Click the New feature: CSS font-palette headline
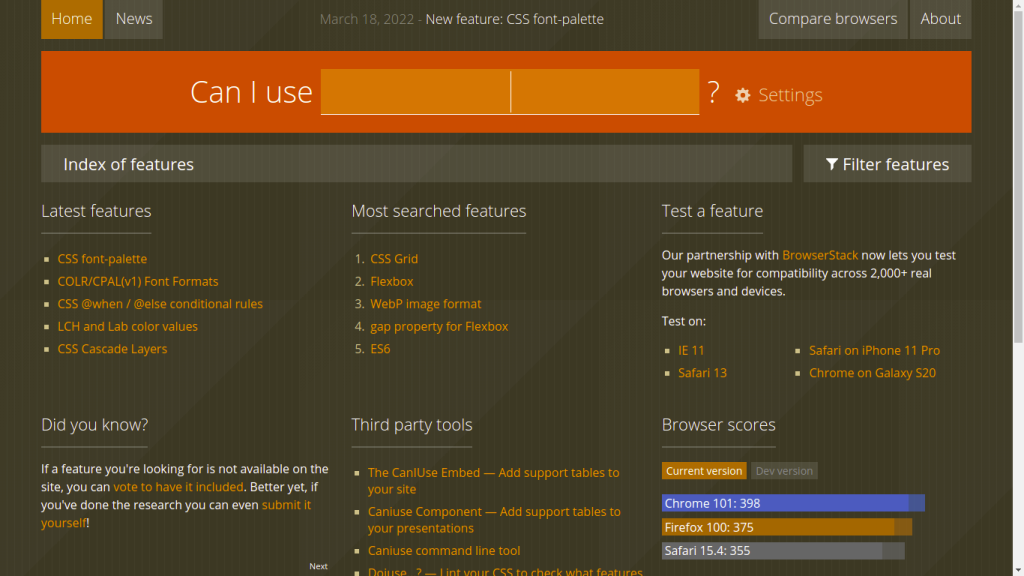The height and width of the screenshot is (576, 1024). pos(514,19)
